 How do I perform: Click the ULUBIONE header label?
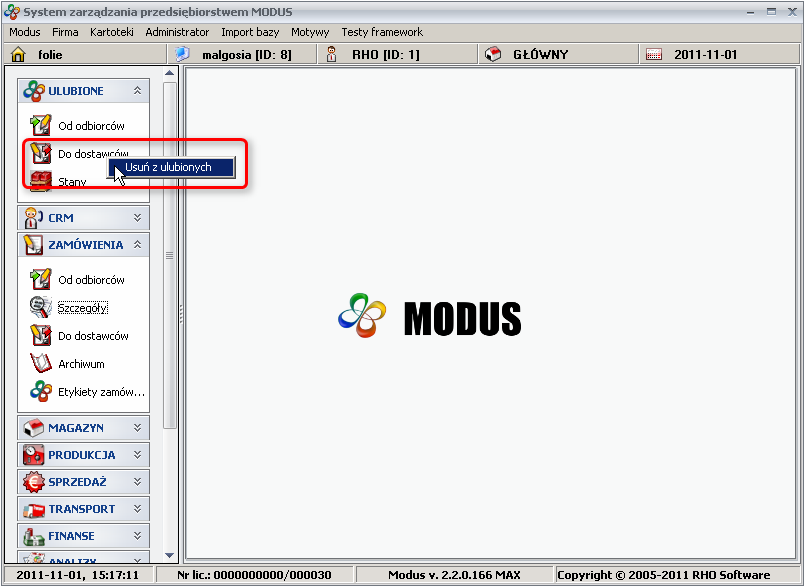click(x=76, y=91)
